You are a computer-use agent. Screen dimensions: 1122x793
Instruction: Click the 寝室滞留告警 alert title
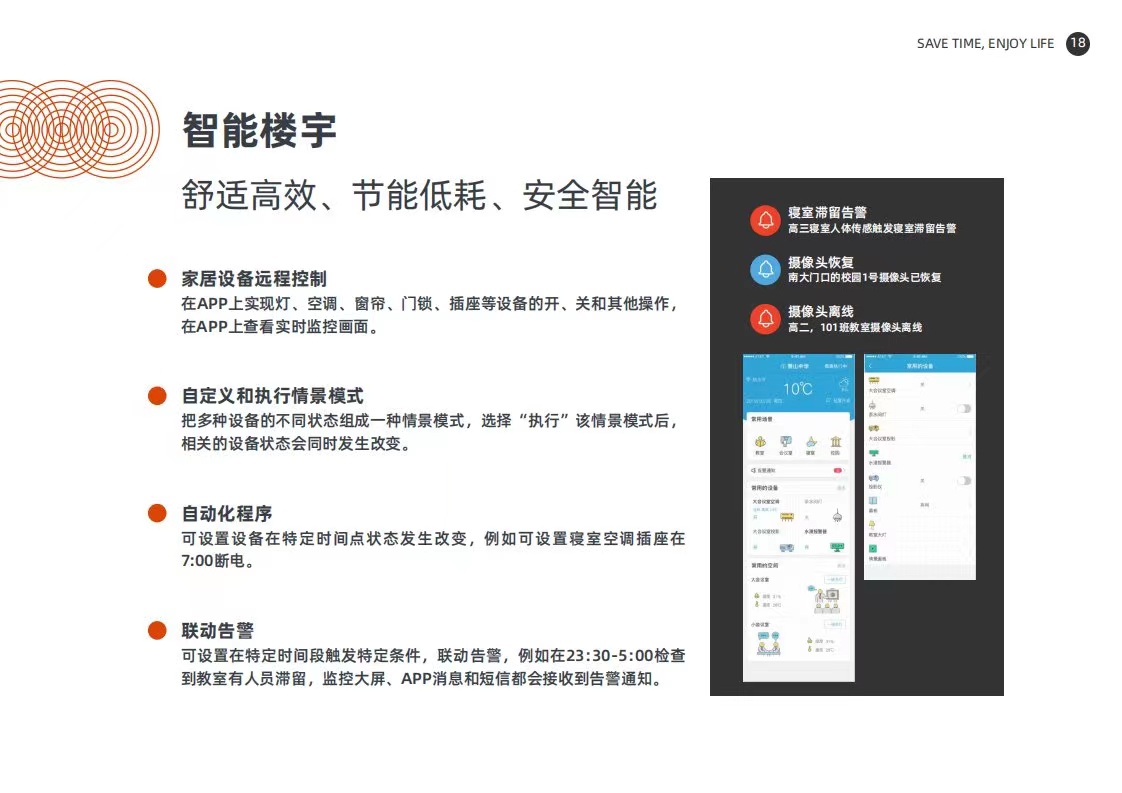click(827, 213)
